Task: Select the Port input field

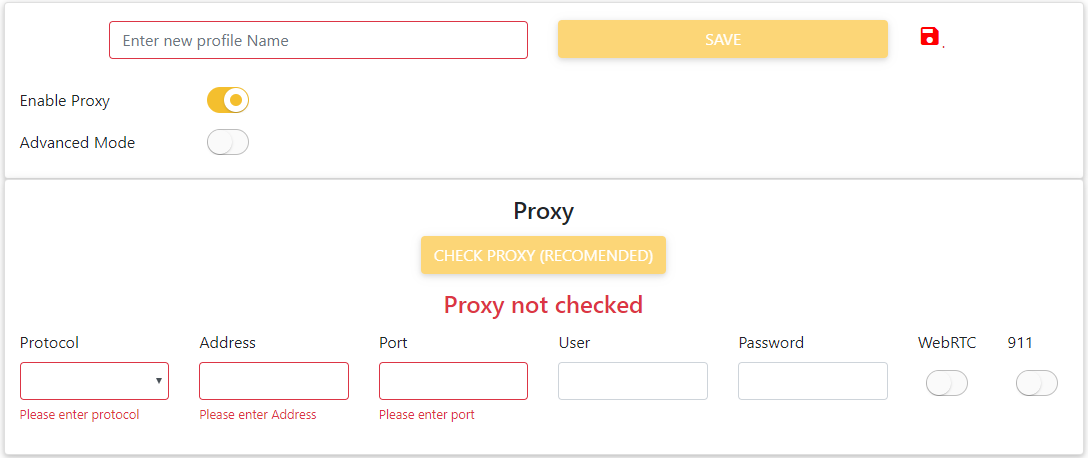Action: tap(453, 381)
